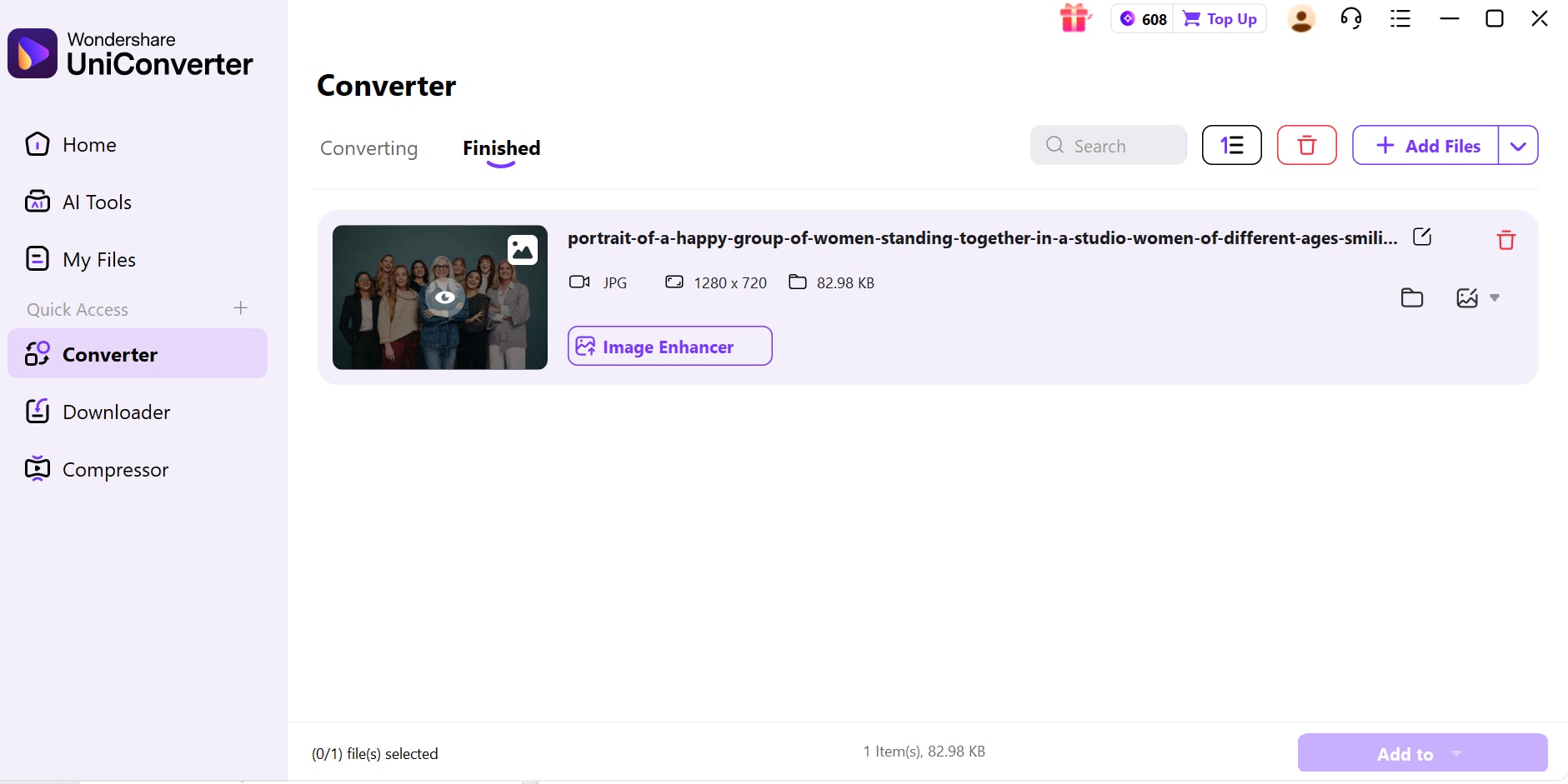Click the UniConverter logo
Viewport: 1568px width, 784px height.
[130, 53]
